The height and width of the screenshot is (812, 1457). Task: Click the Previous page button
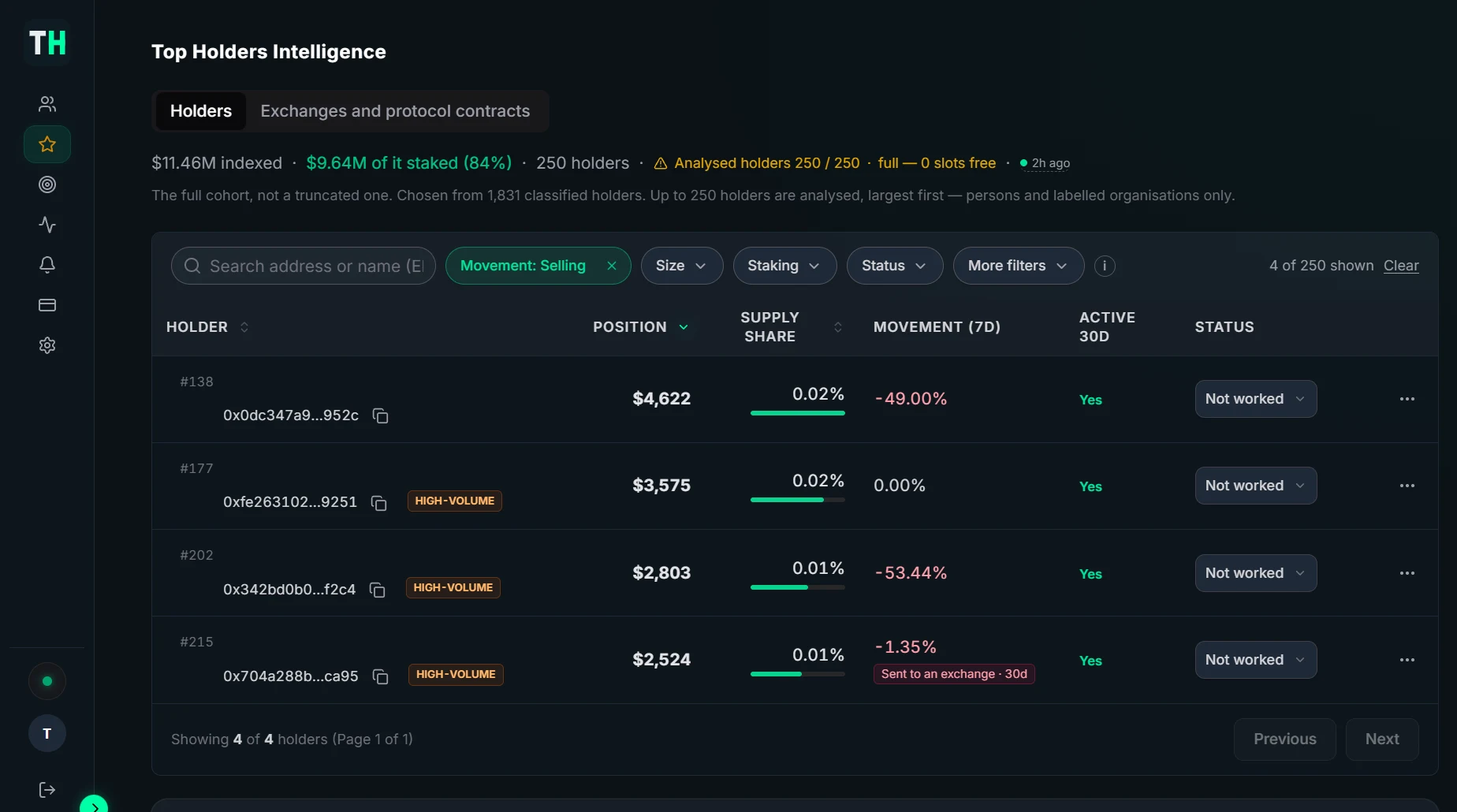(1285, 739)
